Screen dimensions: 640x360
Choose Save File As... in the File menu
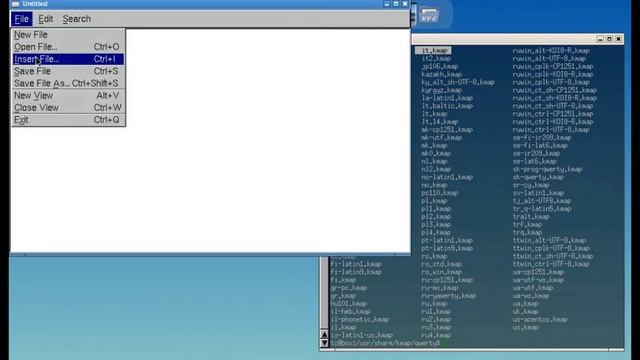(68, 83)
